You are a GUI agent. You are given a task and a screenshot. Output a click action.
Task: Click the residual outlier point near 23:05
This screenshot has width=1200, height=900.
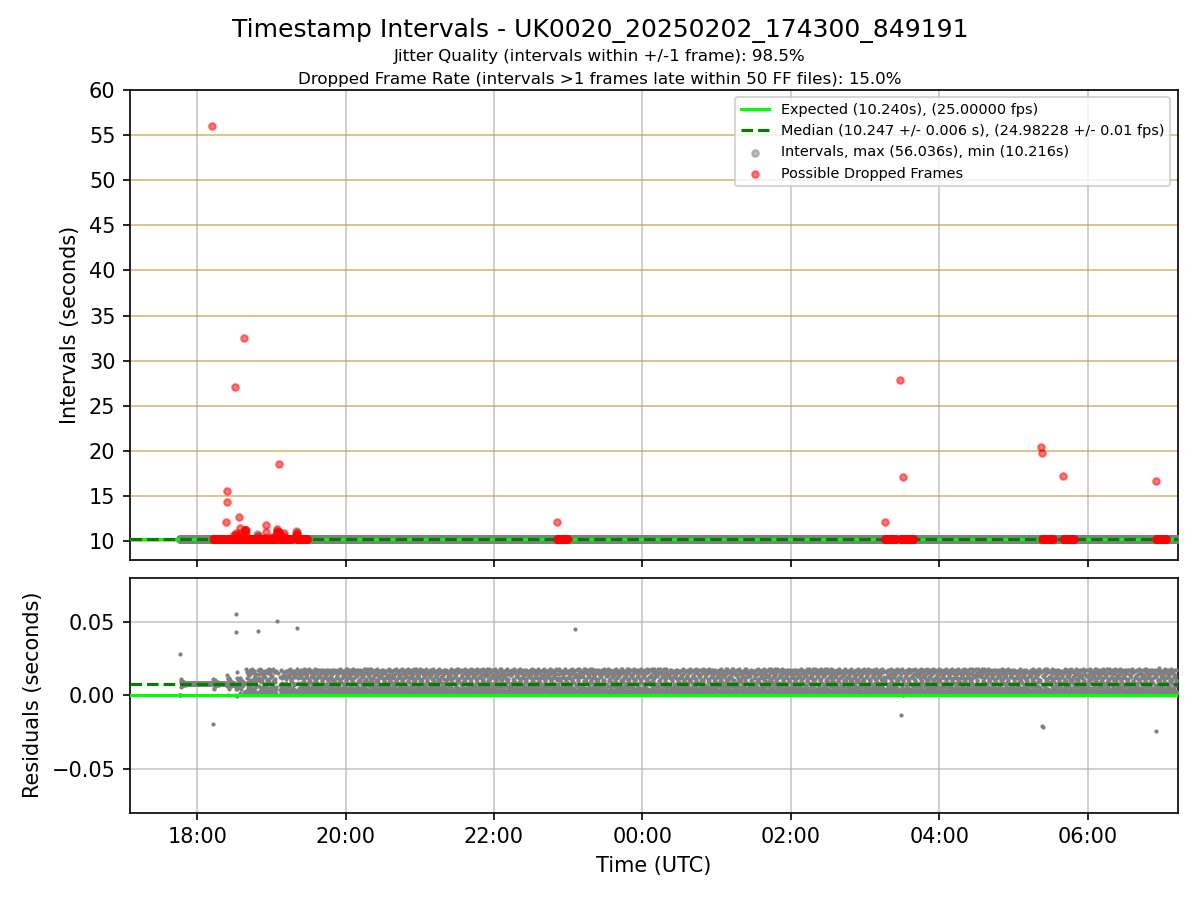click(x=575, y=629)
